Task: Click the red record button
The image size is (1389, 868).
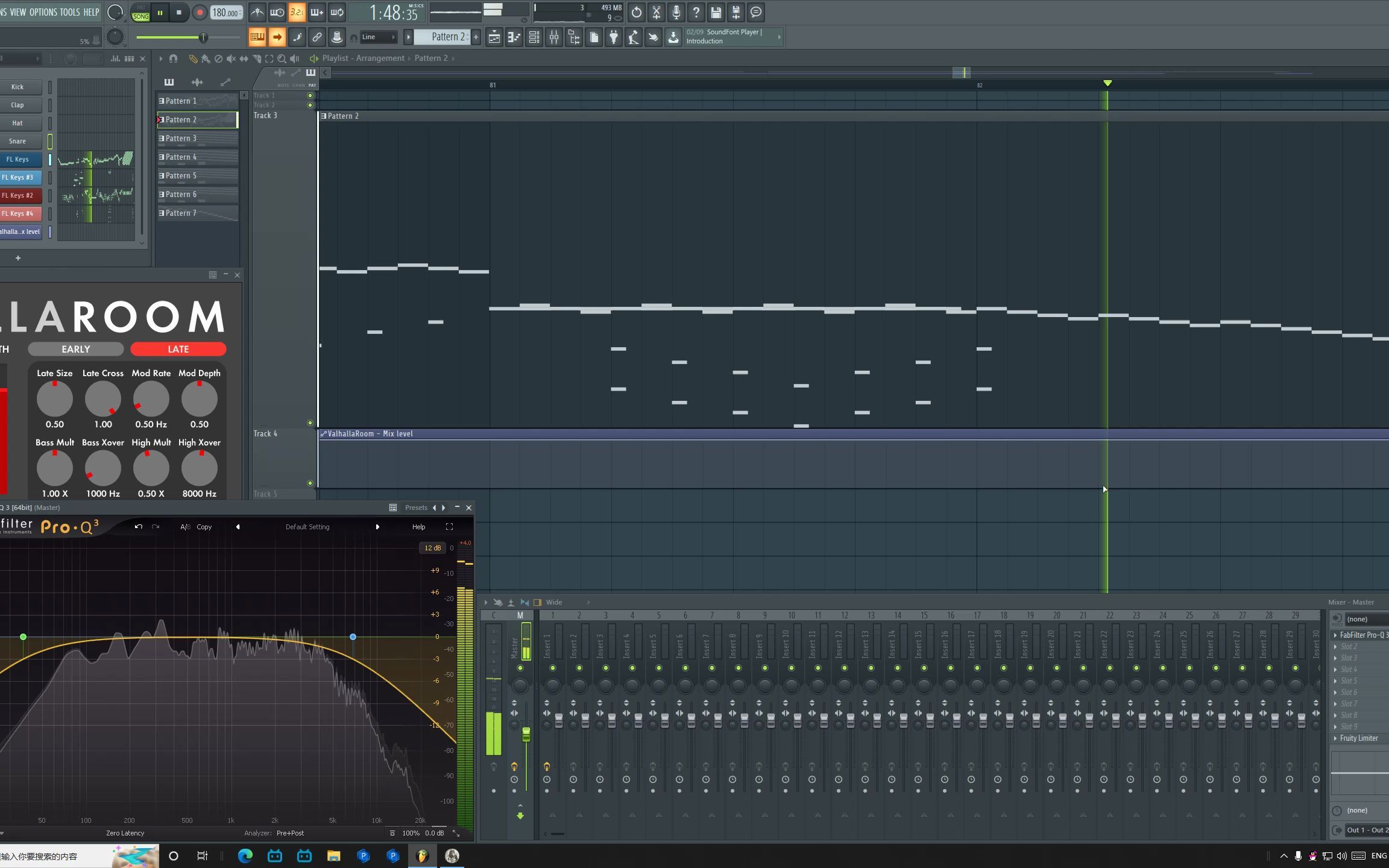Action: point(200,13)
